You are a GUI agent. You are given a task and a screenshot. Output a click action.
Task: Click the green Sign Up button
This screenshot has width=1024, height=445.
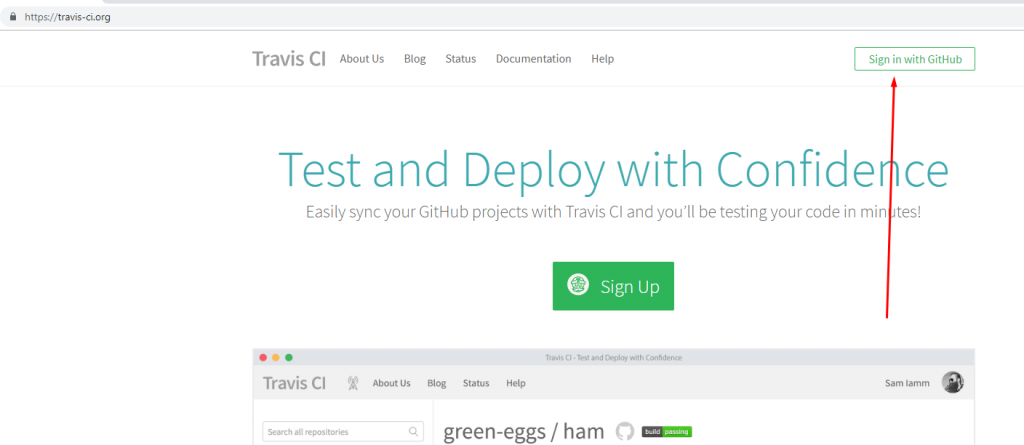coord(613,286)
